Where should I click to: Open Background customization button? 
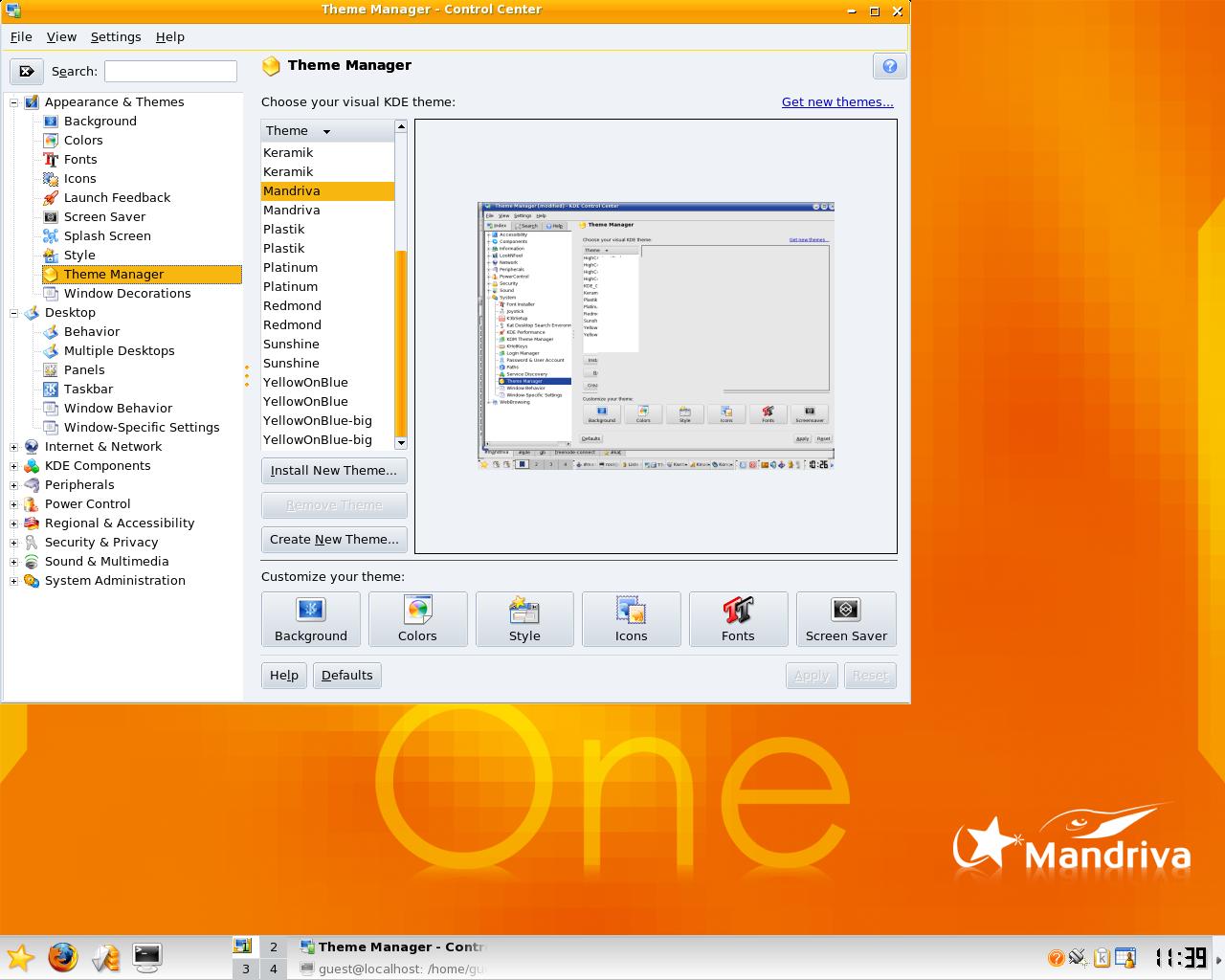311,619
